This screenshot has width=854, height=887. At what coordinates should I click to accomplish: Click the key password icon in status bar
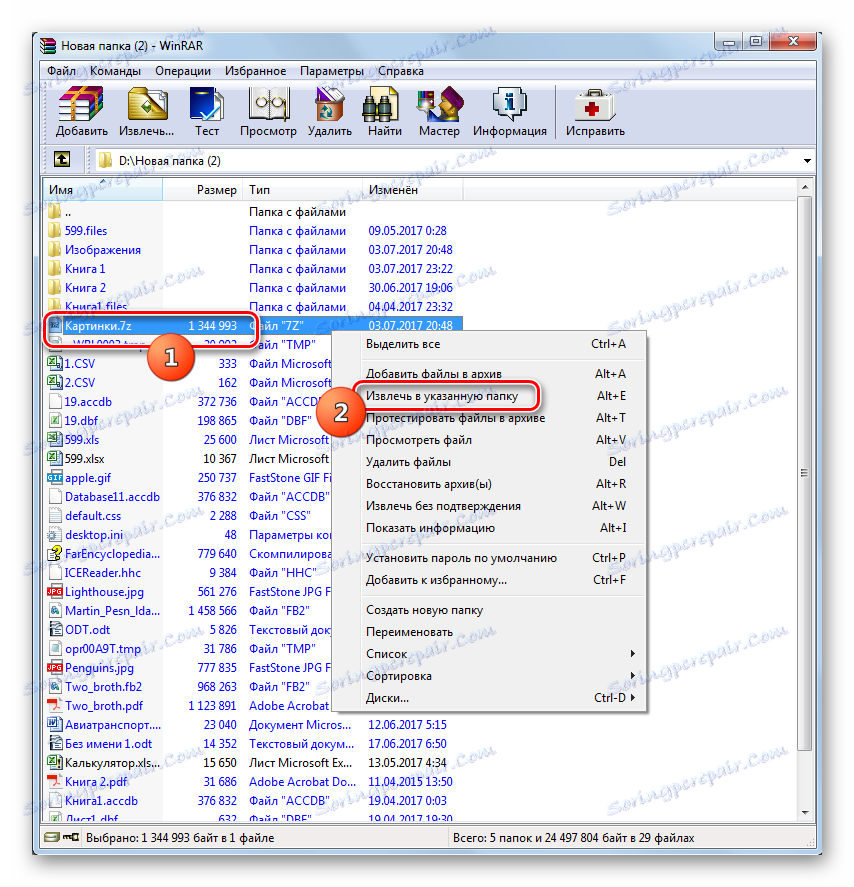71,837
